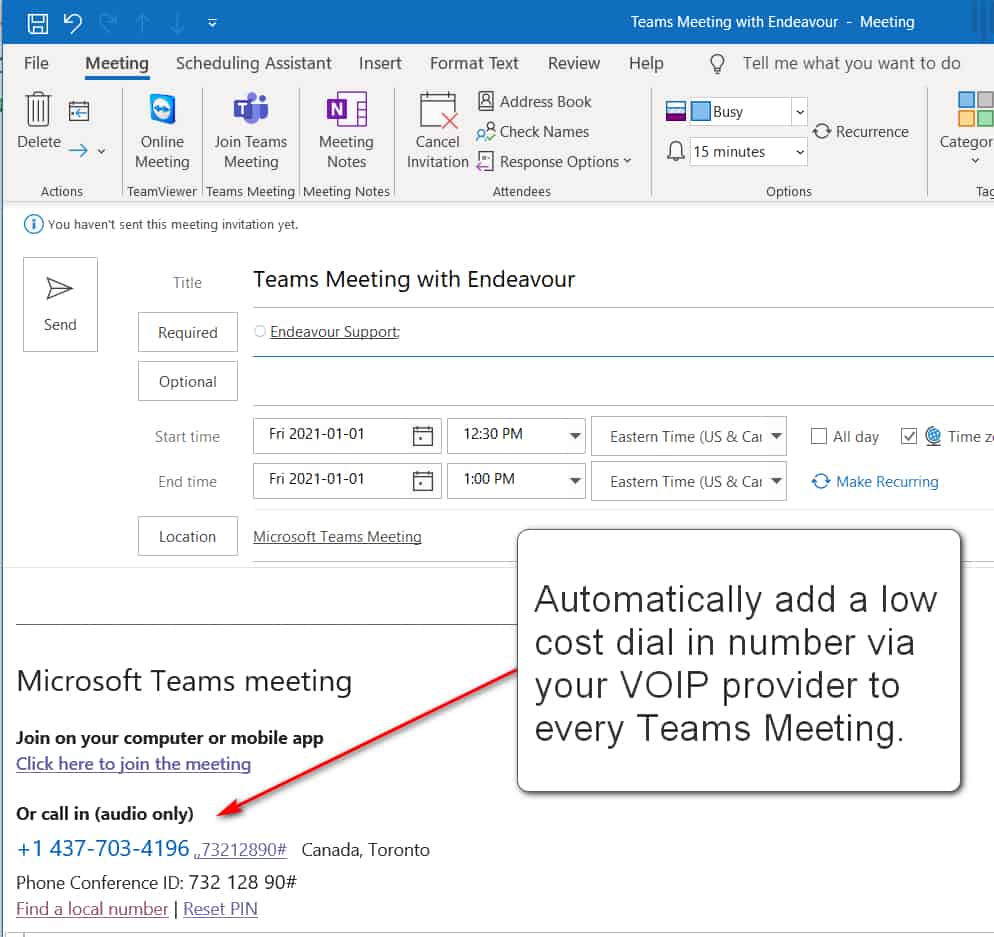Screen dimensions: 994x937
Task: Click the Undo arrow icon
Action: click(73, 23)
